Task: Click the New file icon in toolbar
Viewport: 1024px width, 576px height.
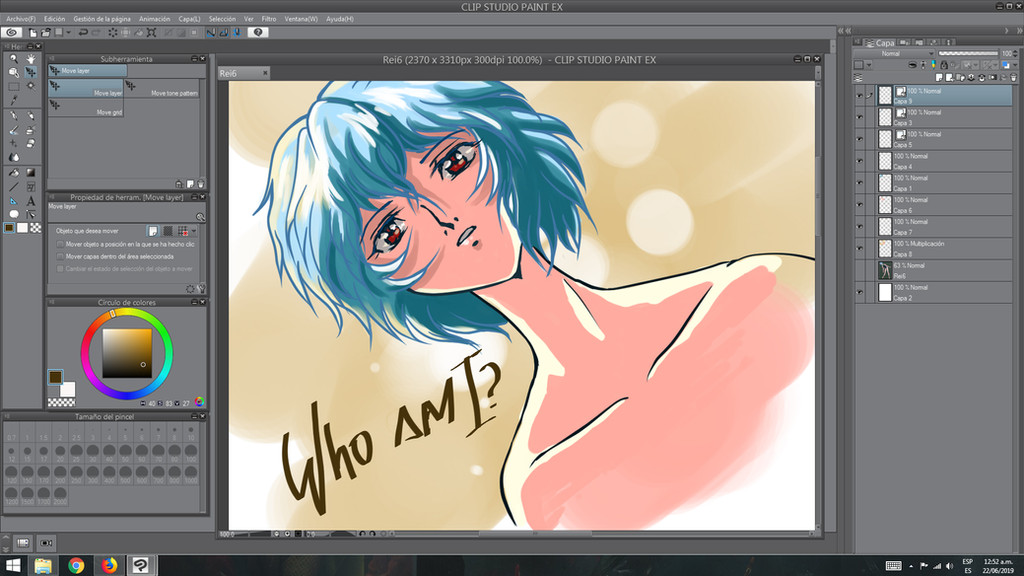Action: 33,32
